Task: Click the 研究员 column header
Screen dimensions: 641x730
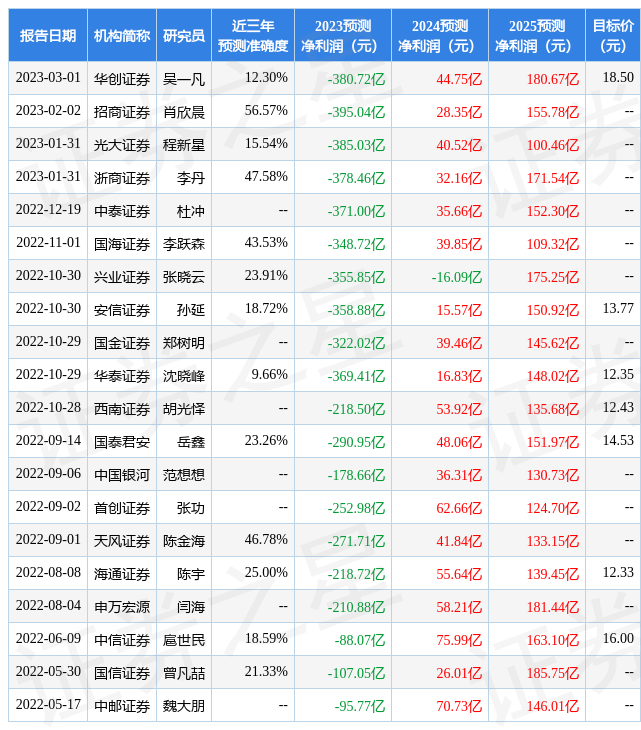Action: pos(184,36)
